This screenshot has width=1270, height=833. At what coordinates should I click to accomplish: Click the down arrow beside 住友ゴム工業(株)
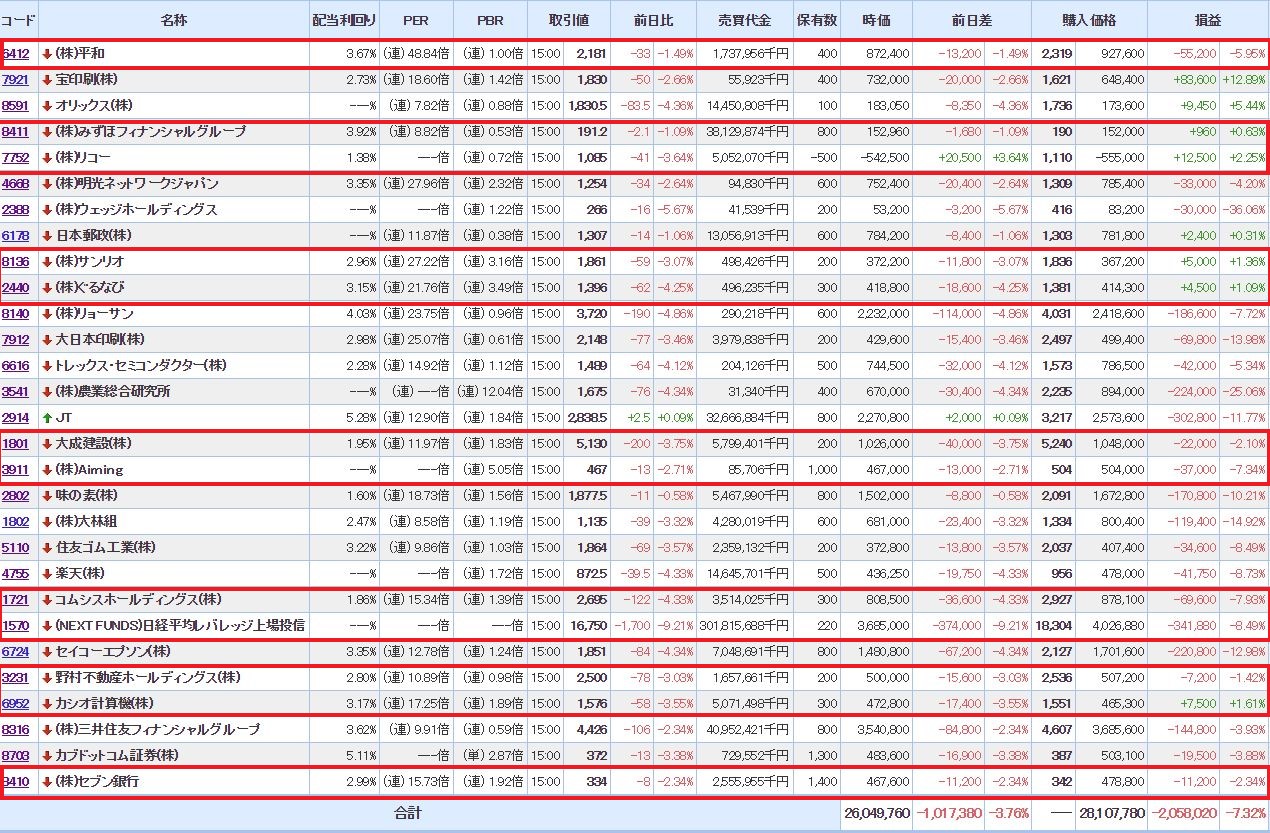pyautogui.click(x=46, y=547)
